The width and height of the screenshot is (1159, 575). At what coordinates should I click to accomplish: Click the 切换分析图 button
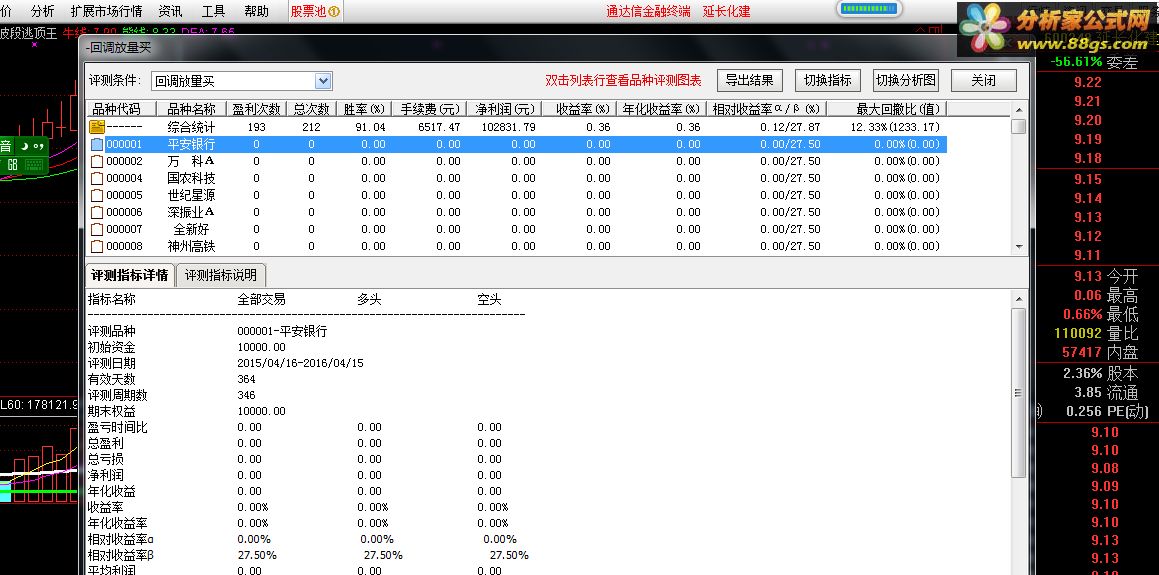click(906, 81)
